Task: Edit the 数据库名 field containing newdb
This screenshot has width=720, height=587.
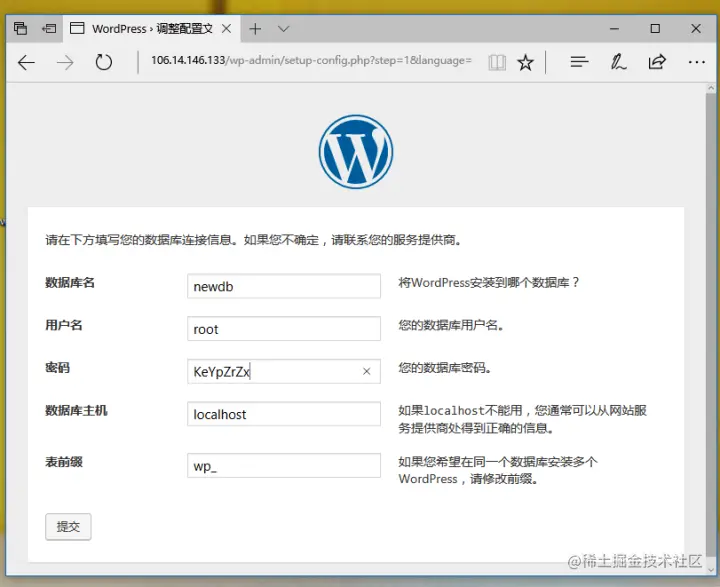Action: [284, 286]
